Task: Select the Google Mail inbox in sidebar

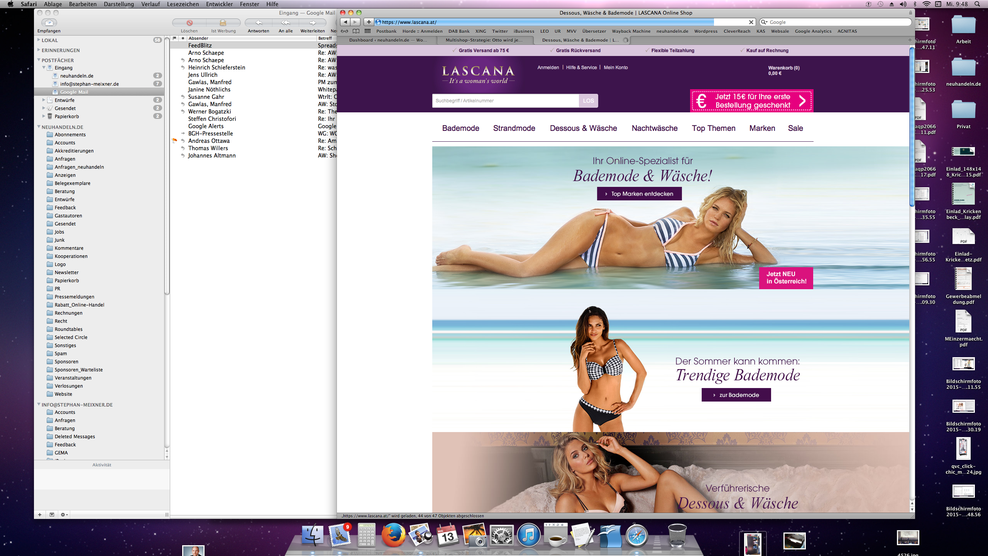Action: 100,91
